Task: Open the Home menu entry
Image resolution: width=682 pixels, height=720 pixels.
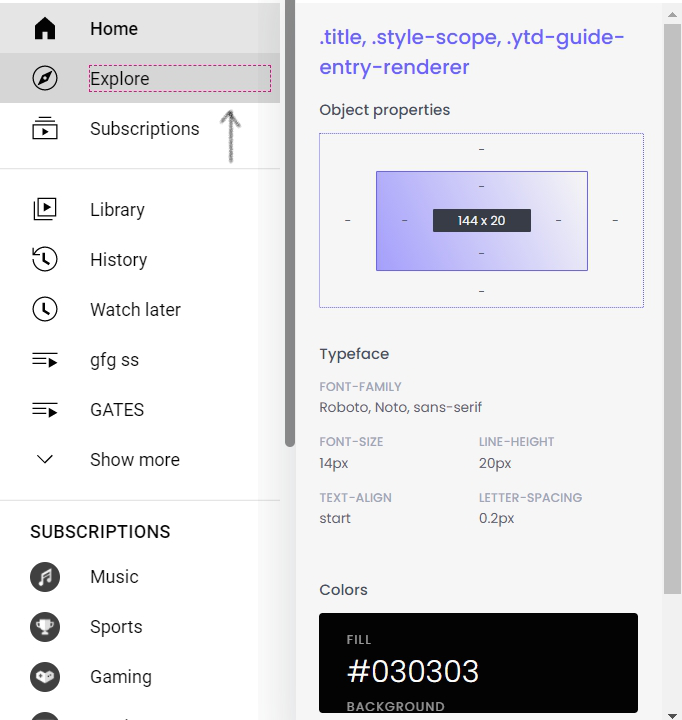Action: 140,28
